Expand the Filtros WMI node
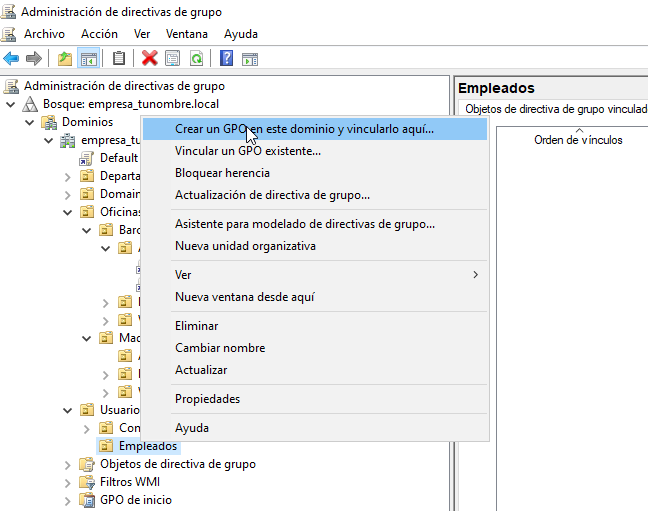 point(68,483)
